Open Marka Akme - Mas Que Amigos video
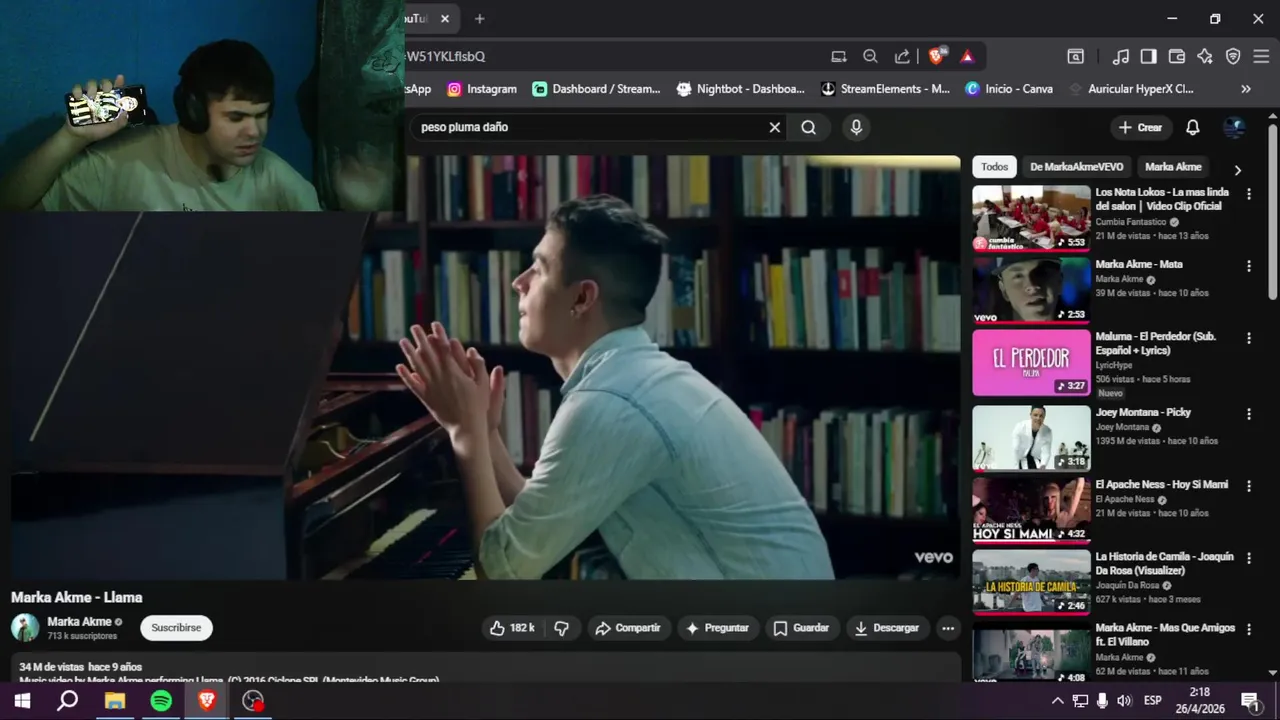 [1031, 653]
